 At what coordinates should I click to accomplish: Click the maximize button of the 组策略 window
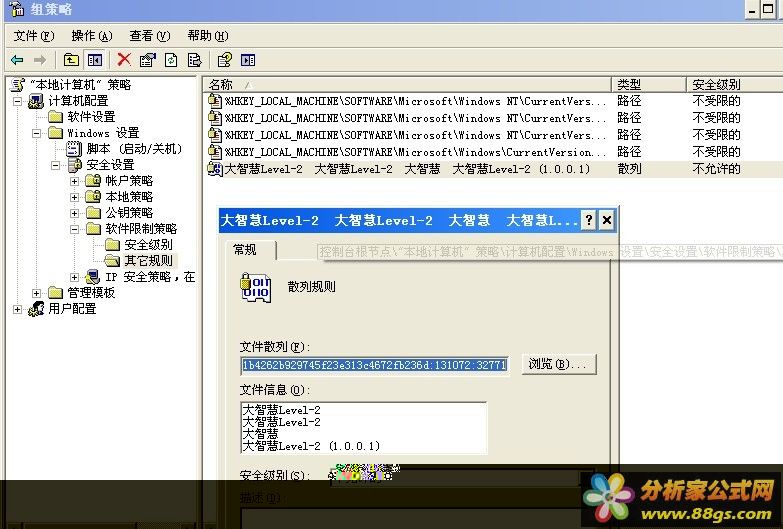(768, 9)
